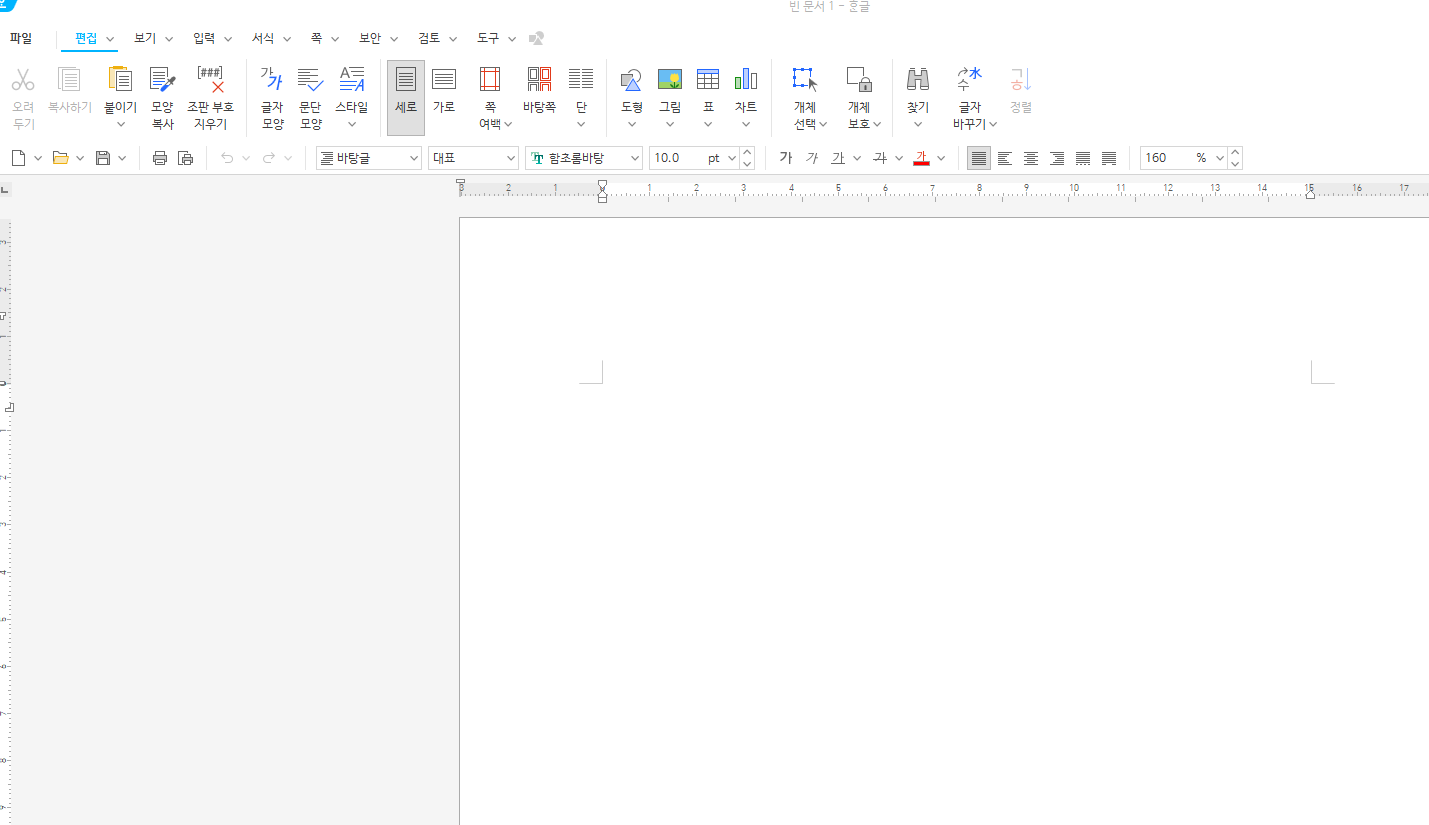The width and height of the screenshot is (1429, 825).
Task: Click the 글자 바꾸기 icon
Action: coord(969,80)
